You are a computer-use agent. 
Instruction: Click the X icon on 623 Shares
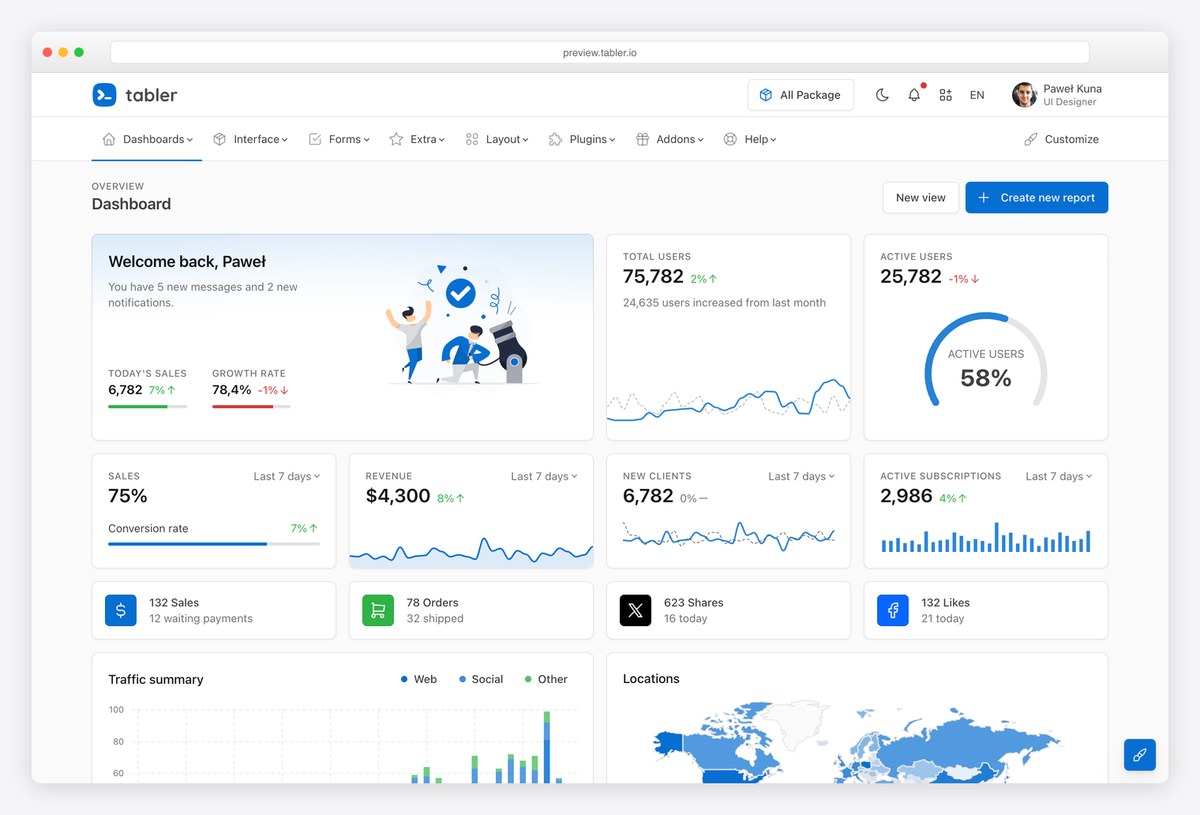pos(635,610)
